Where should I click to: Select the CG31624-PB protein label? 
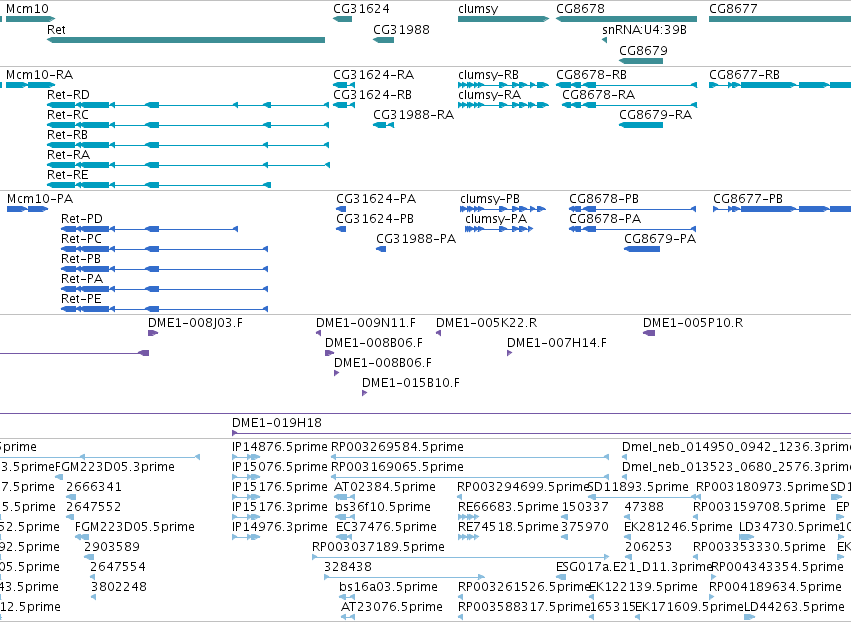pyautogui.click(x=375, y=219)
